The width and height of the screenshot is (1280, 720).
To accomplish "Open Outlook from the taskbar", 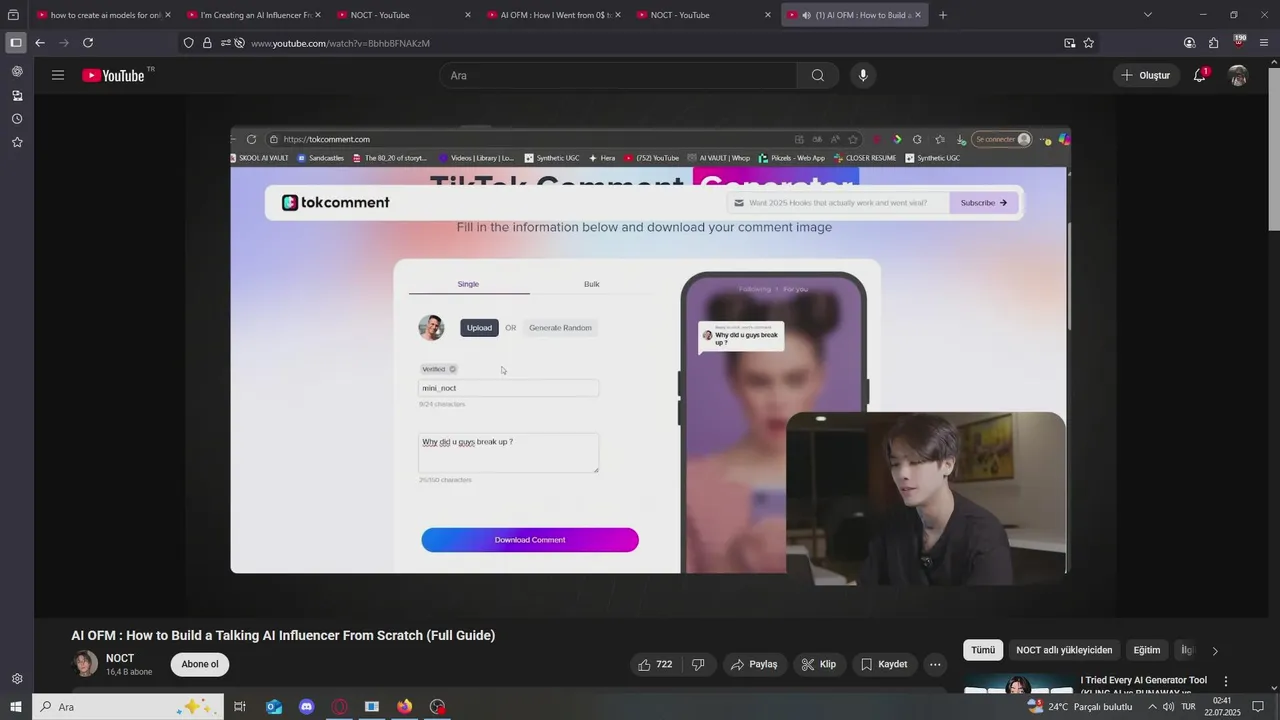I will (273, 707).
